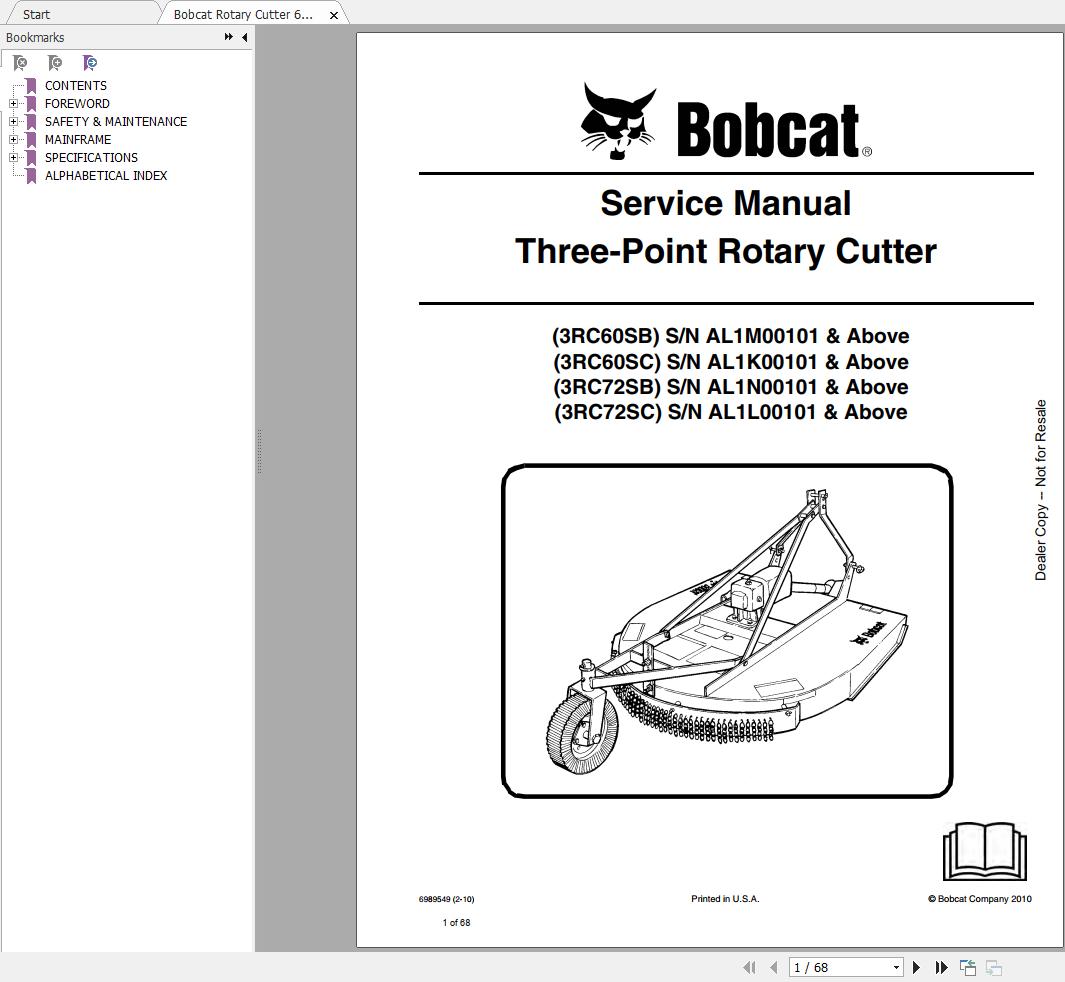The height and width of the screenshot is (982, 1065).
Task: Click the part number 6989549 (2-10) text
Action: click(446, 899)
